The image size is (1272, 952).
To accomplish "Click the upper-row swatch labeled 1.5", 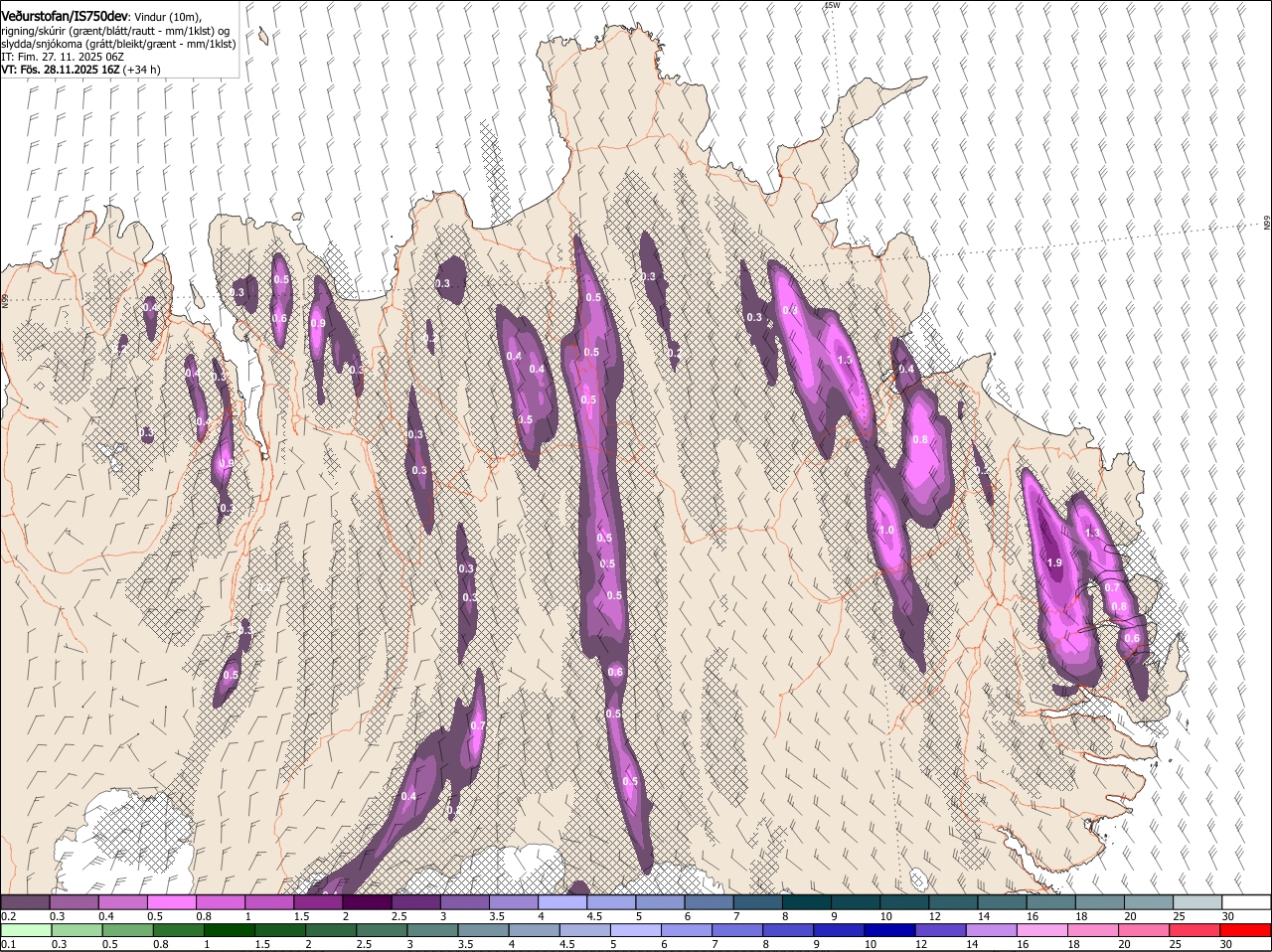I will click(x=317, y=901).
